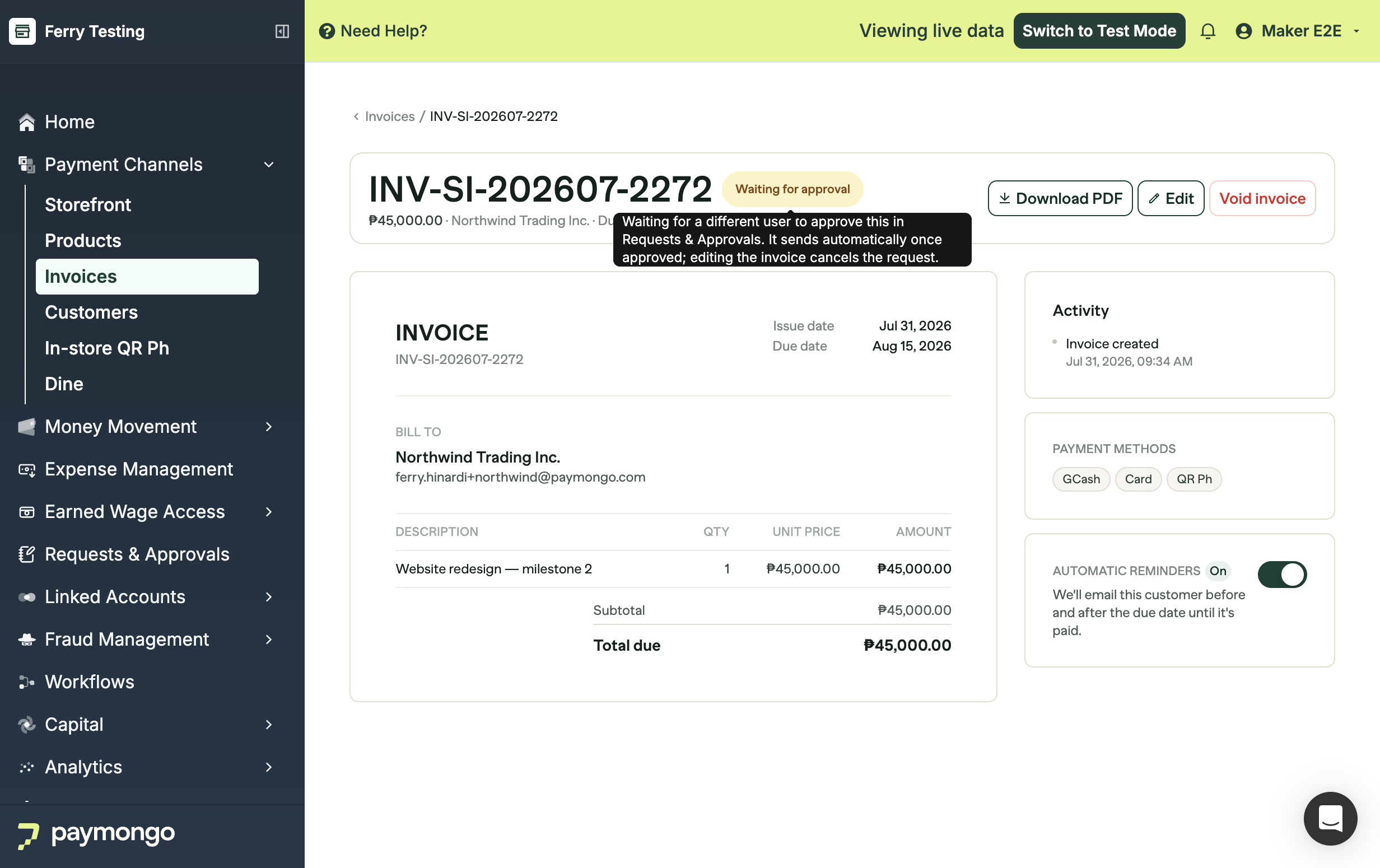Screen dimensions: 1380x868
Task: Expand the Capital chevron
Action: pyautogui.click(x=269, y=725)
